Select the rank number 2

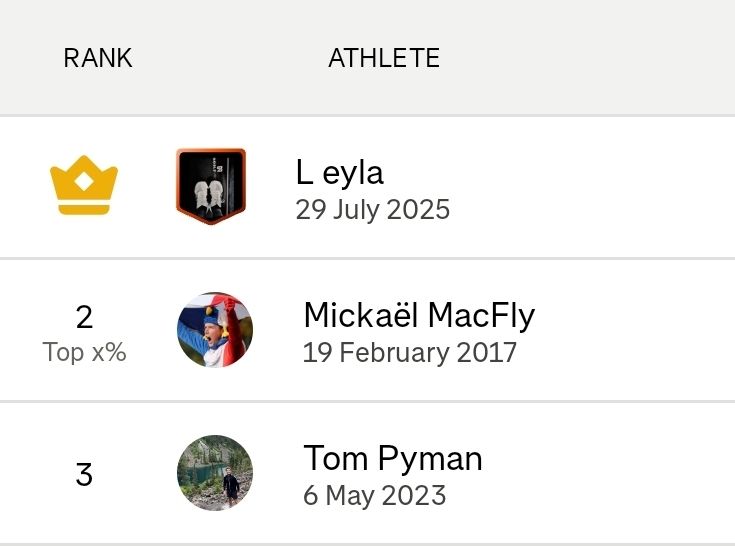coord(84,317)
